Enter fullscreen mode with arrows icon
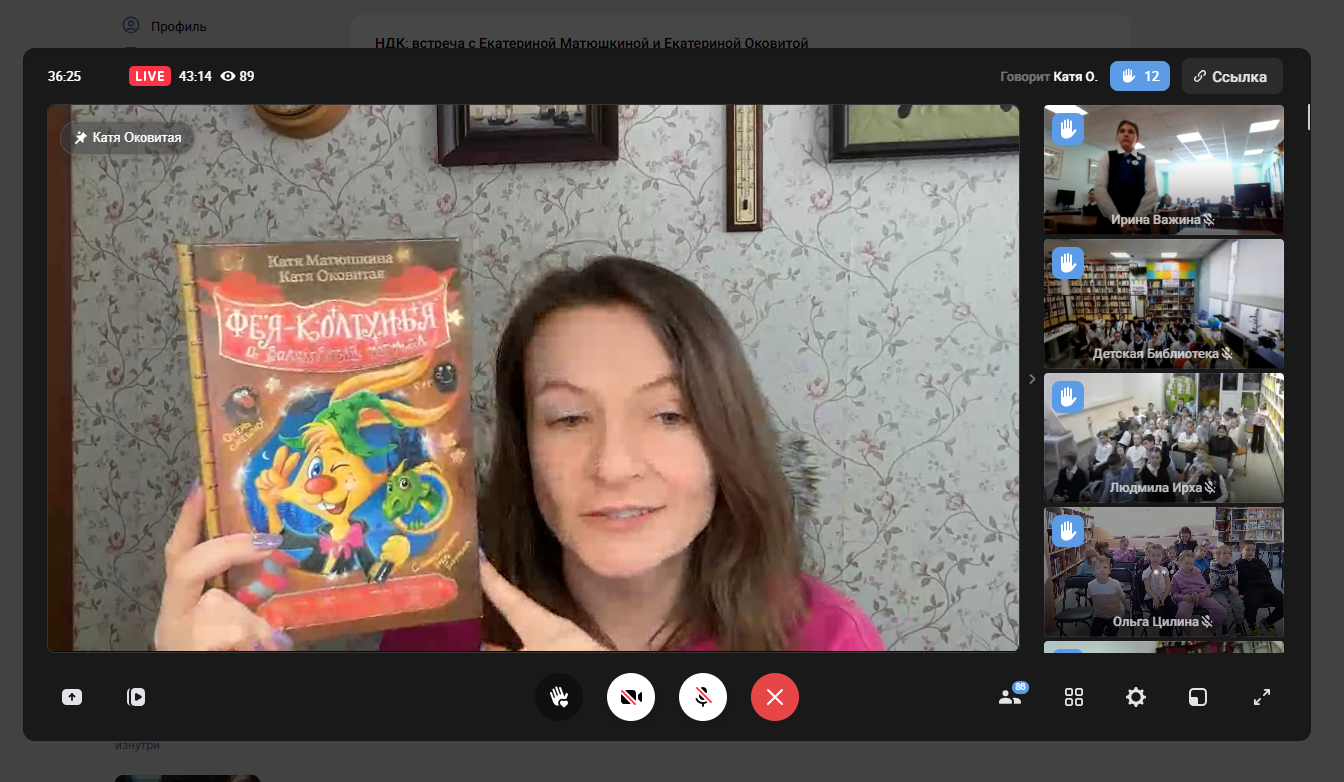This screenshot has width=1344, height=782. pos(1262,697)
